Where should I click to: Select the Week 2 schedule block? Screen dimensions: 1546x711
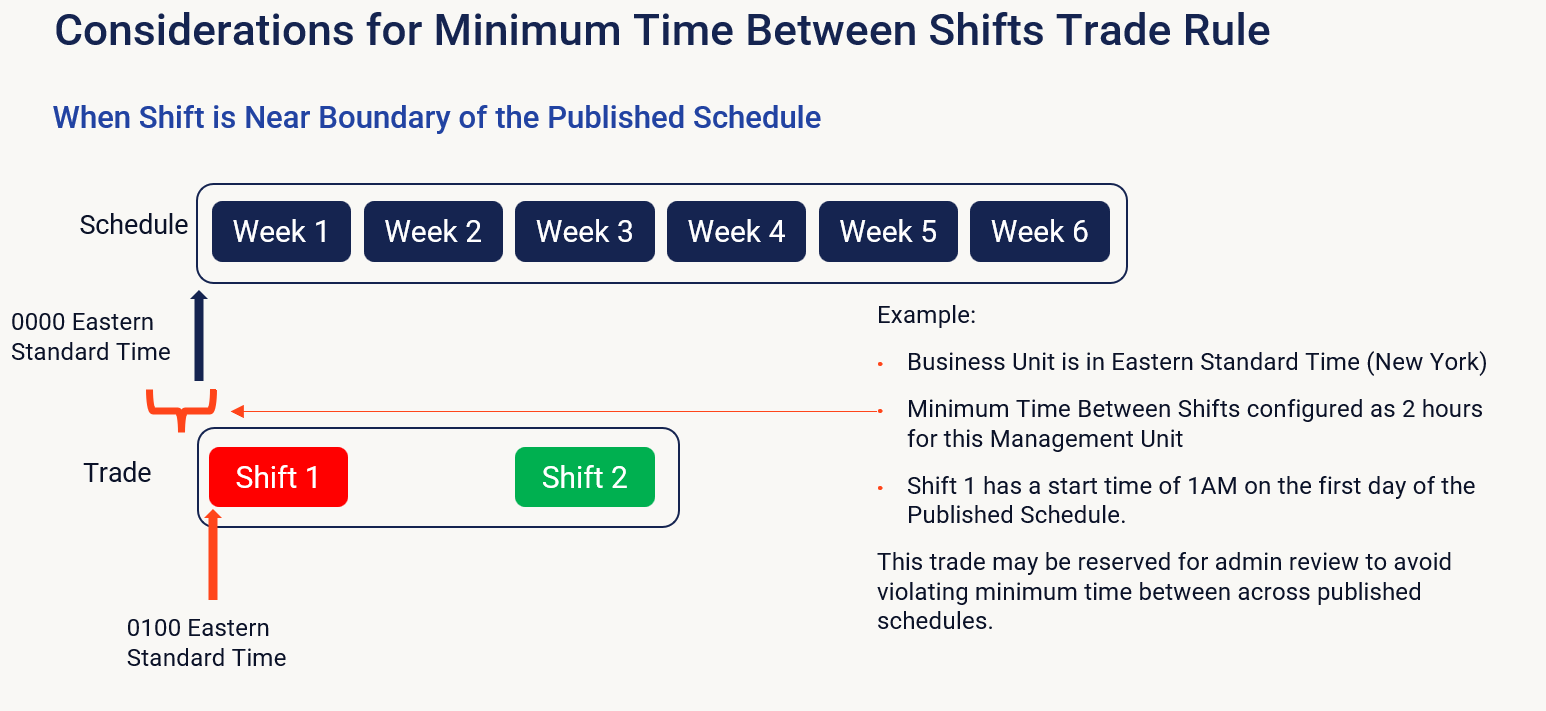[x=433, y=232]
